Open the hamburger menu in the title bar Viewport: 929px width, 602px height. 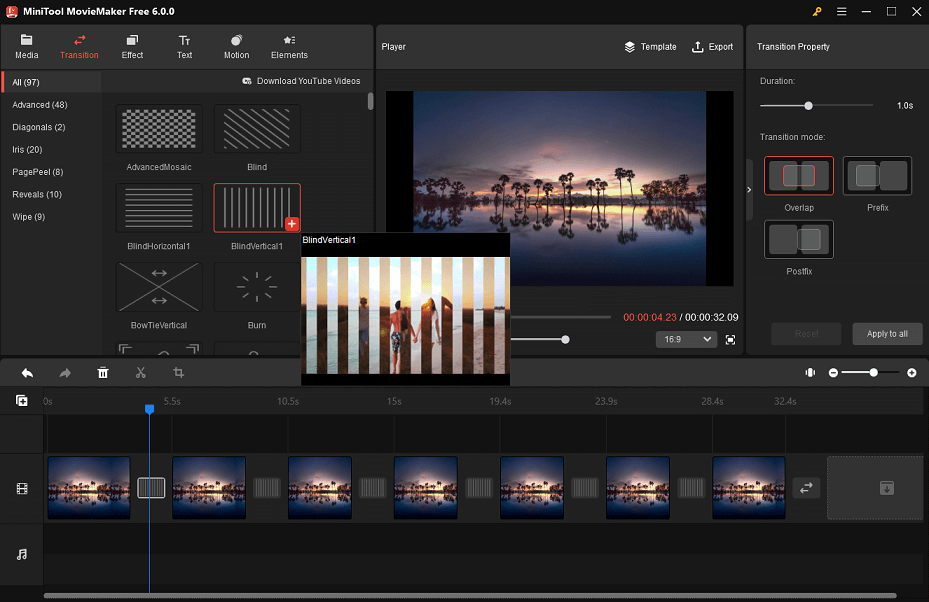[841, 12]
